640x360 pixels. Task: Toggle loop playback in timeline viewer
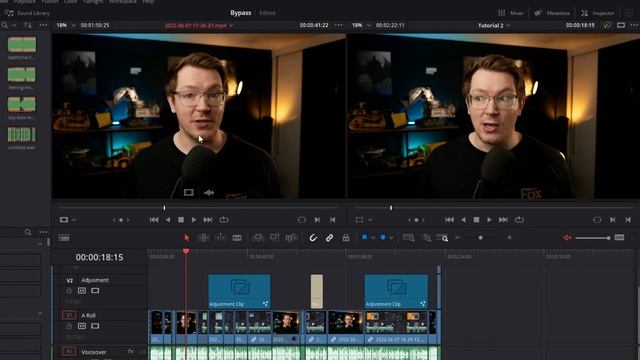[519, 220]
